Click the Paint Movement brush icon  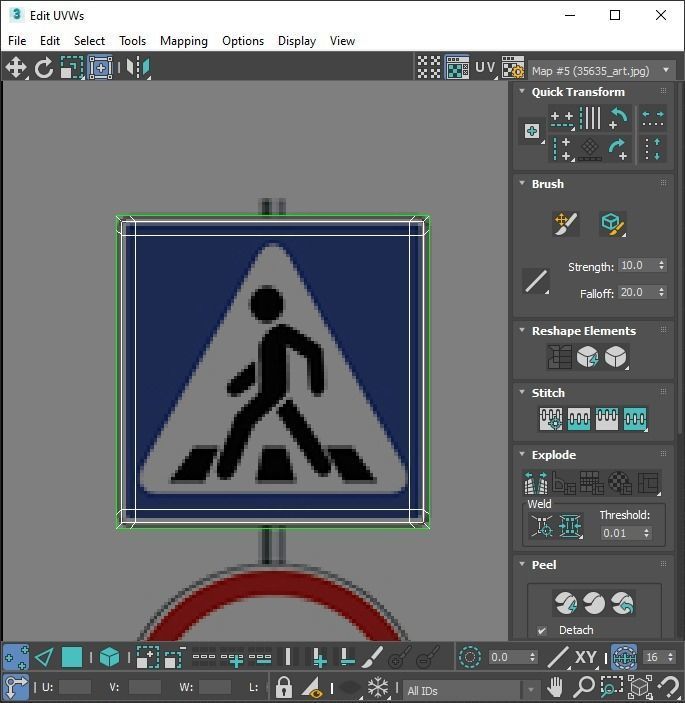pyautogui.click(x=566, y=223)
